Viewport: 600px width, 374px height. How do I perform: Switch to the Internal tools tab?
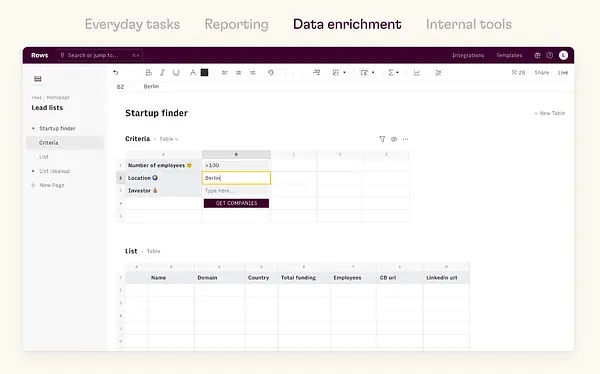(469, 24)
